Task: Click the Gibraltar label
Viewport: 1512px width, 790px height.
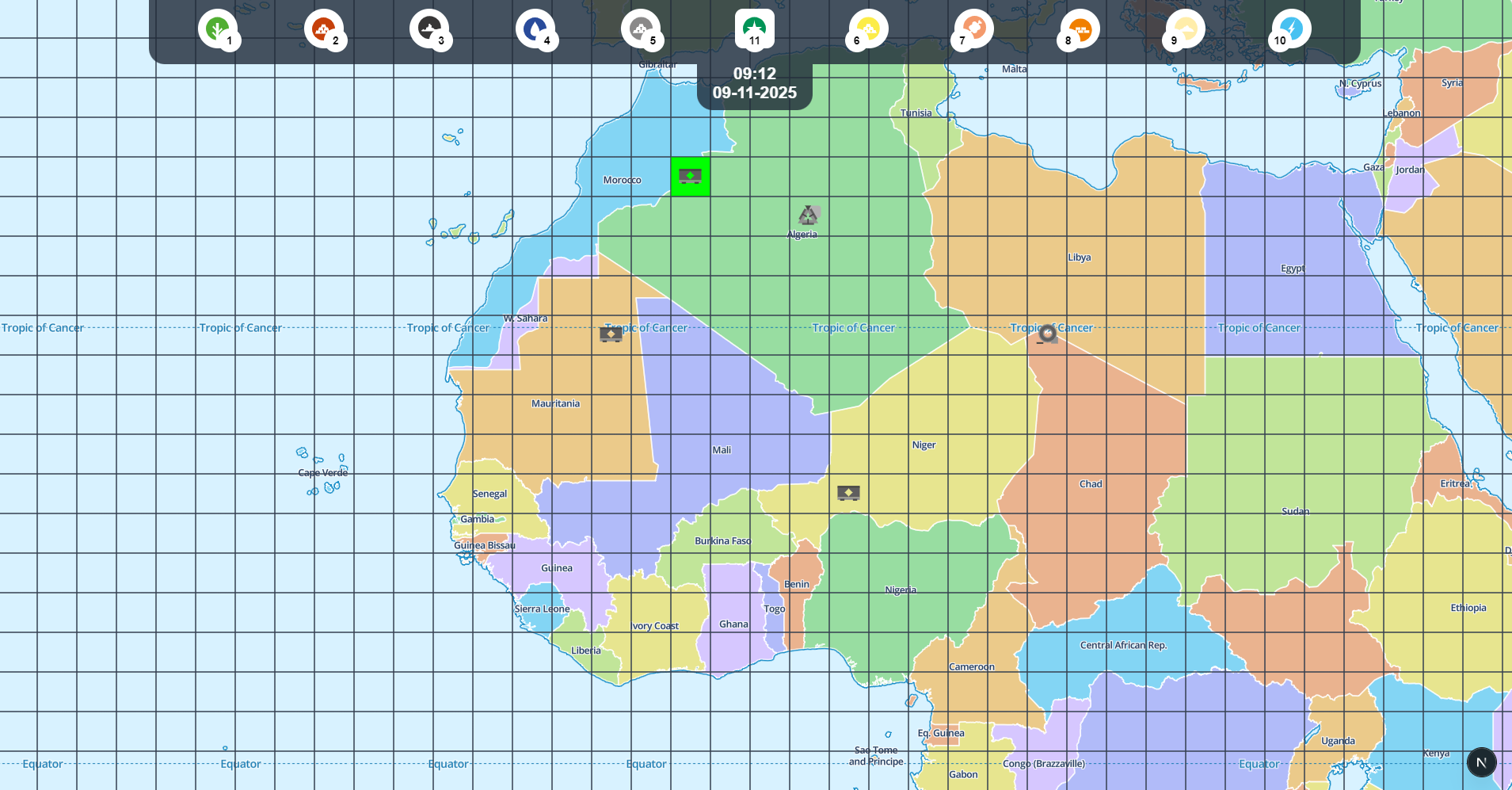Action: click(x=658, y=64)
